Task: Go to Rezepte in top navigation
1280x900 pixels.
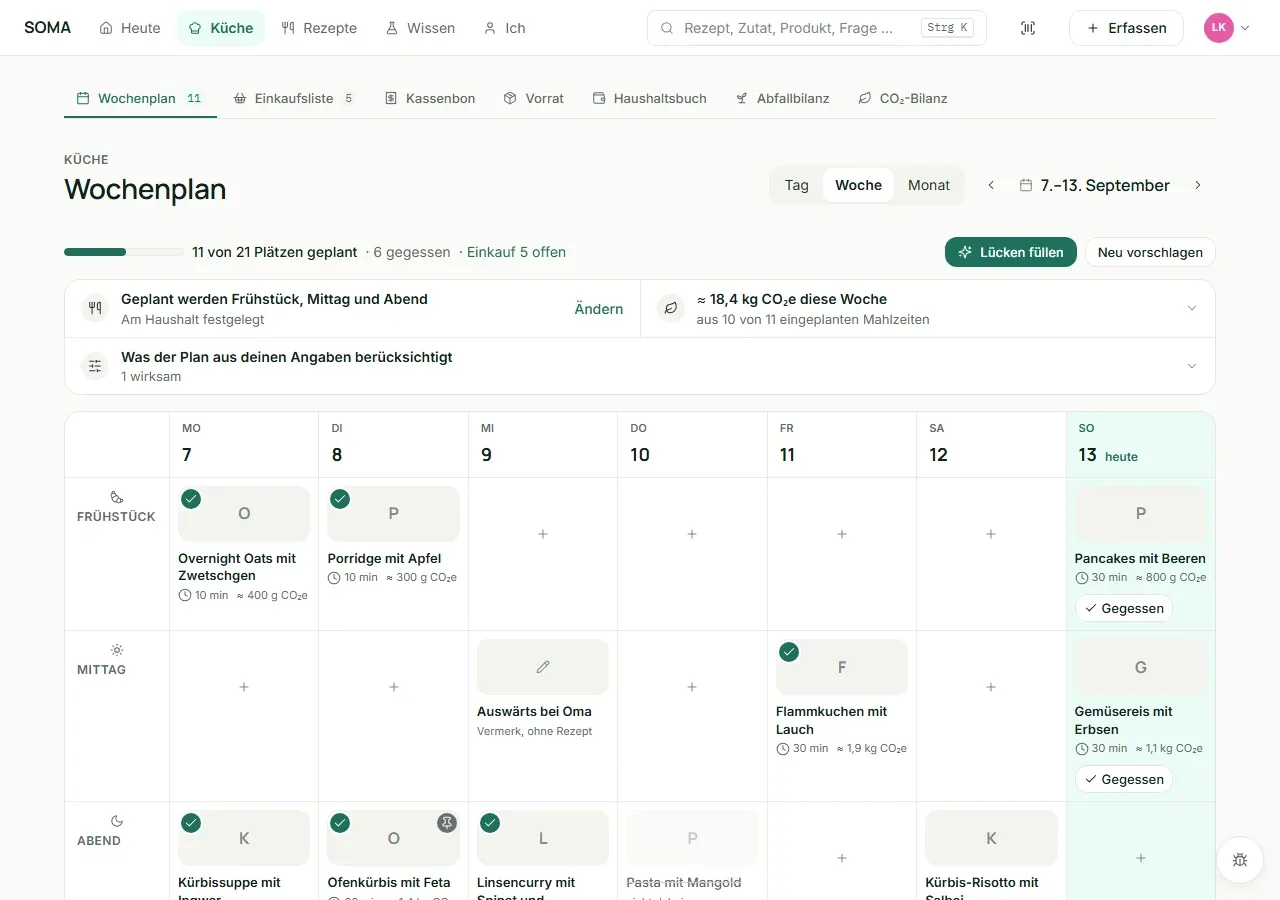Action: pos(319,28)
